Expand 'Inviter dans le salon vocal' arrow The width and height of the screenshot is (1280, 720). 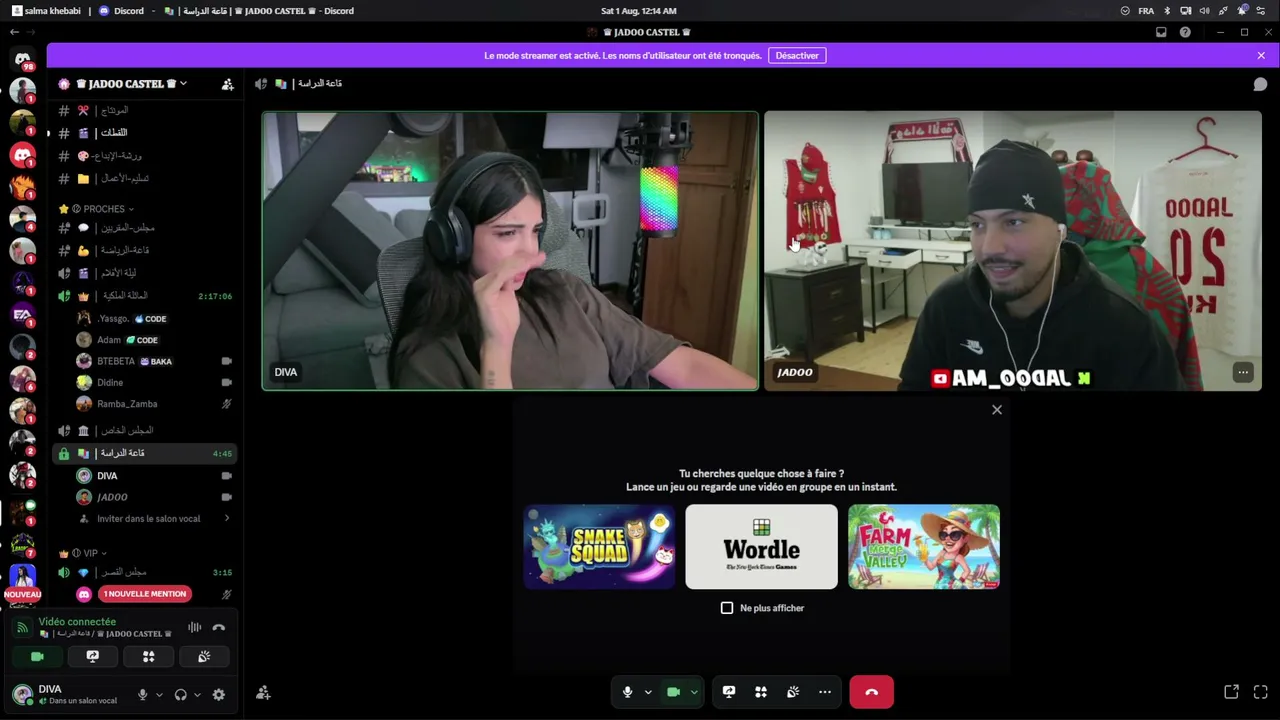tap(227, 518)
